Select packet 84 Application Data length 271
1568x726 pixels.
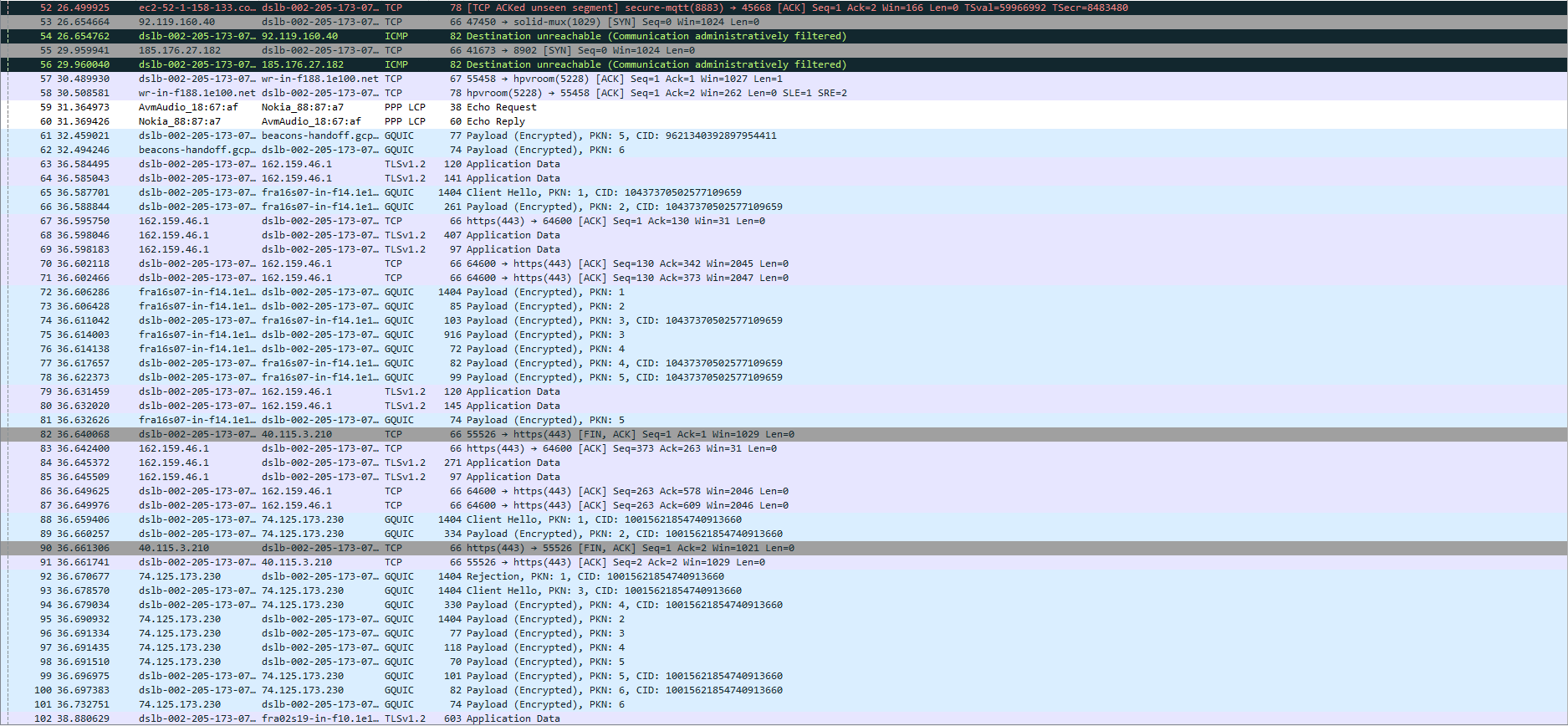click(x=784, y=463)
